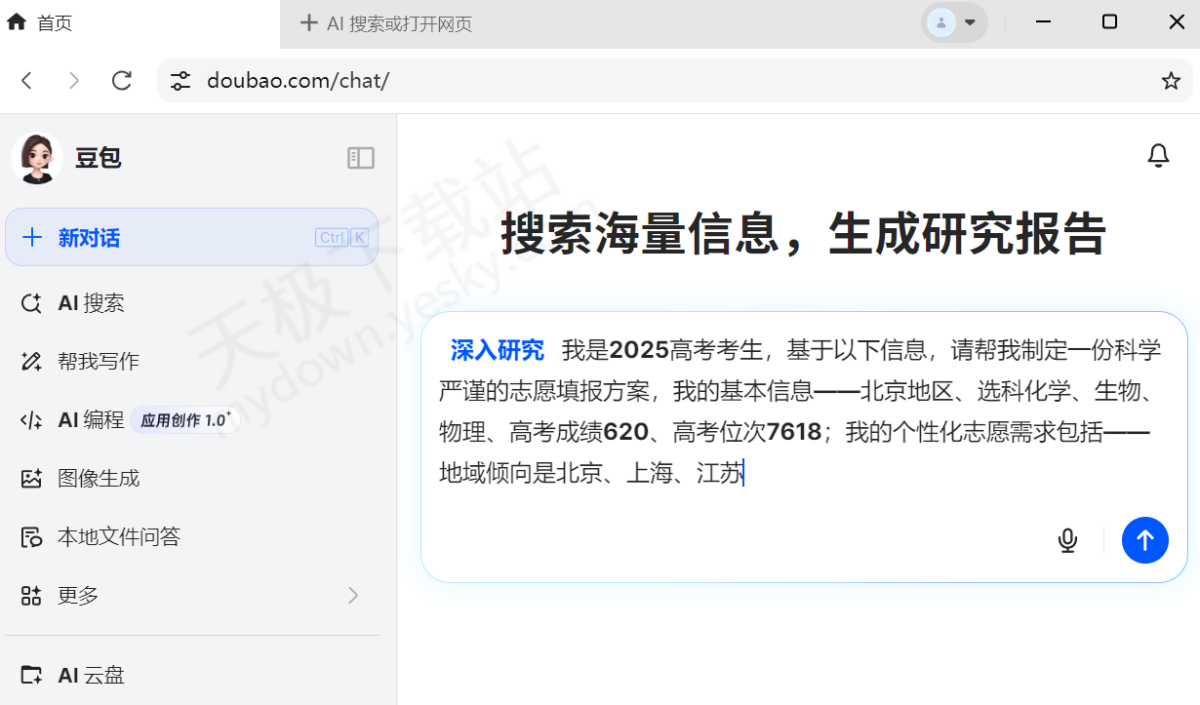Toggle the 深入研究 deep research mode
Screen dimensions: 1200x705
(497, 350)
